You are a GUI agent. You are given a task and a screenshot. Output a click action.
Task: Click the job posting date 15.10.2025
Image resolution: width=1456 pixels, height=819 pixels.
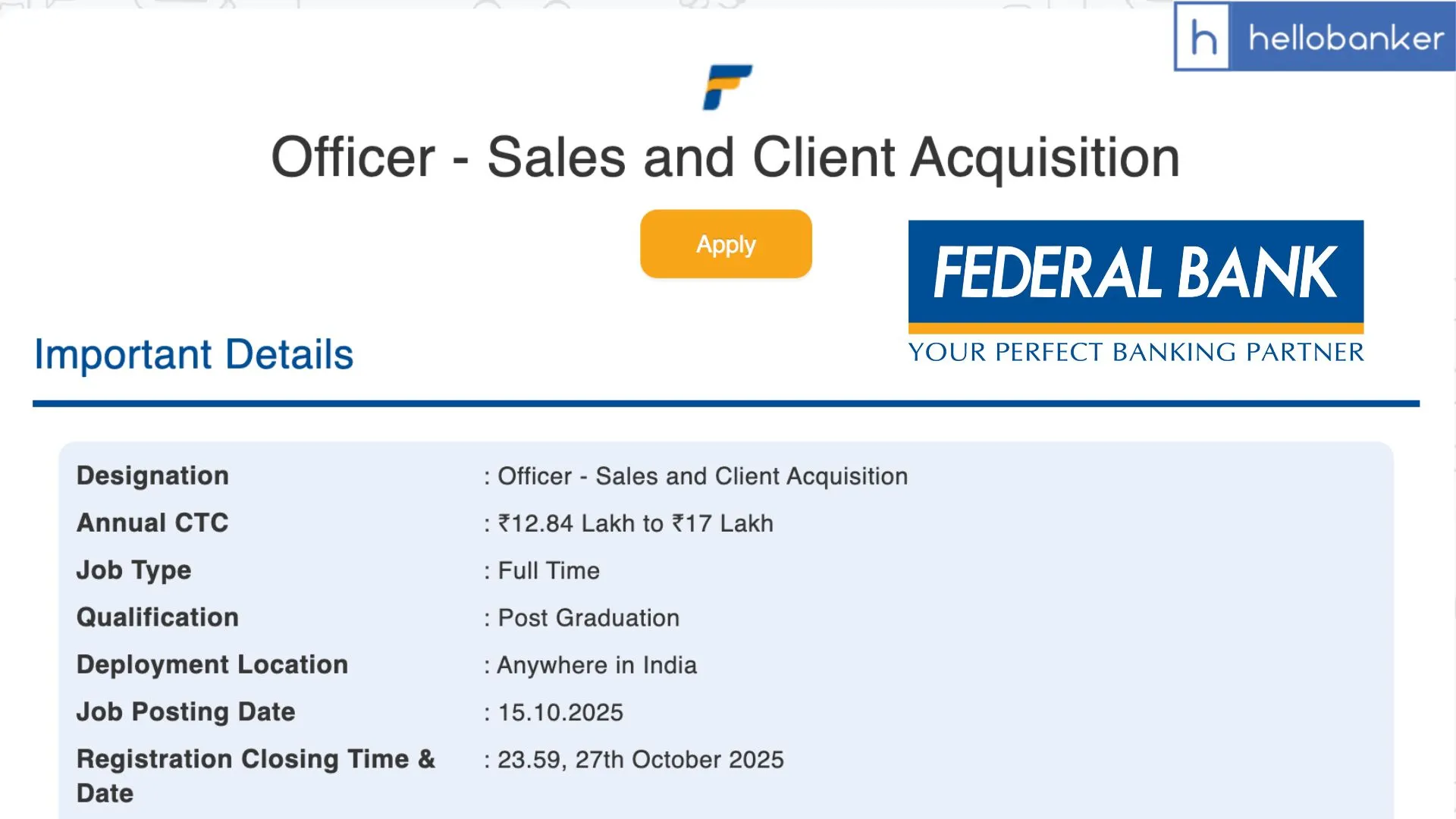pyautogui.click(x=560, y=712)
